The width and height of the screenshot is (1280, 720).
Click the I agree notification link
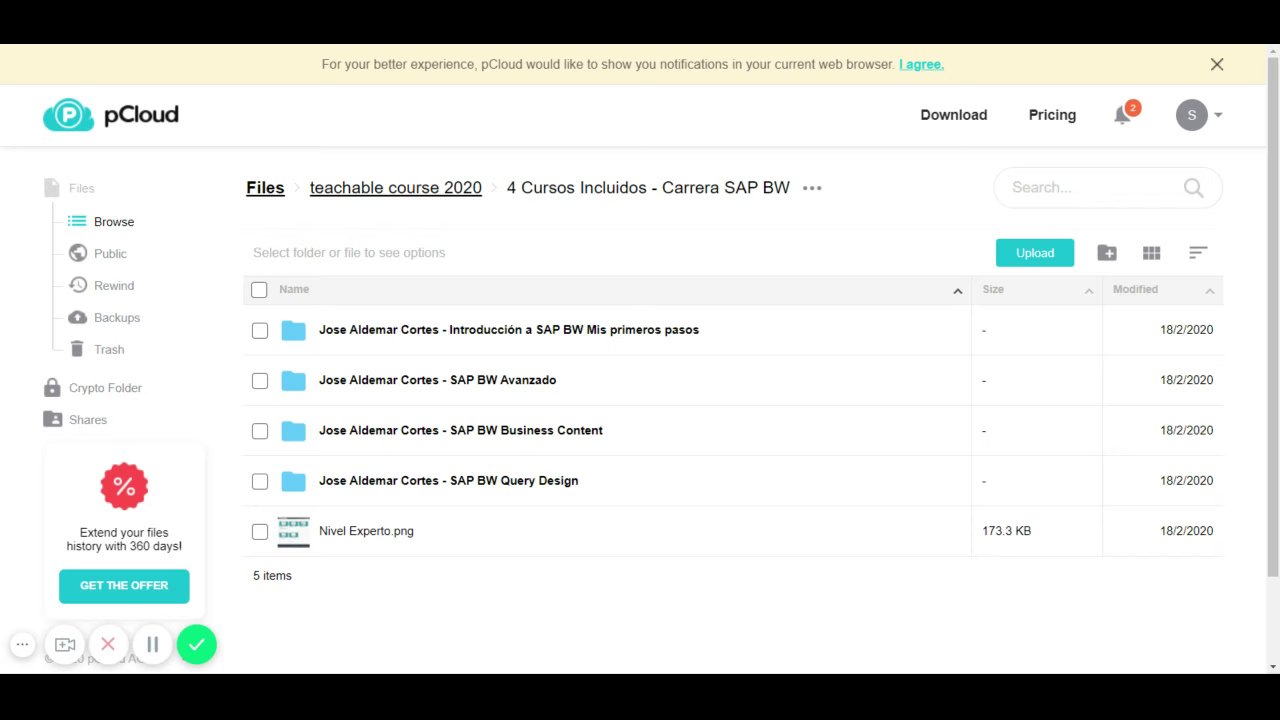(921, 64)
